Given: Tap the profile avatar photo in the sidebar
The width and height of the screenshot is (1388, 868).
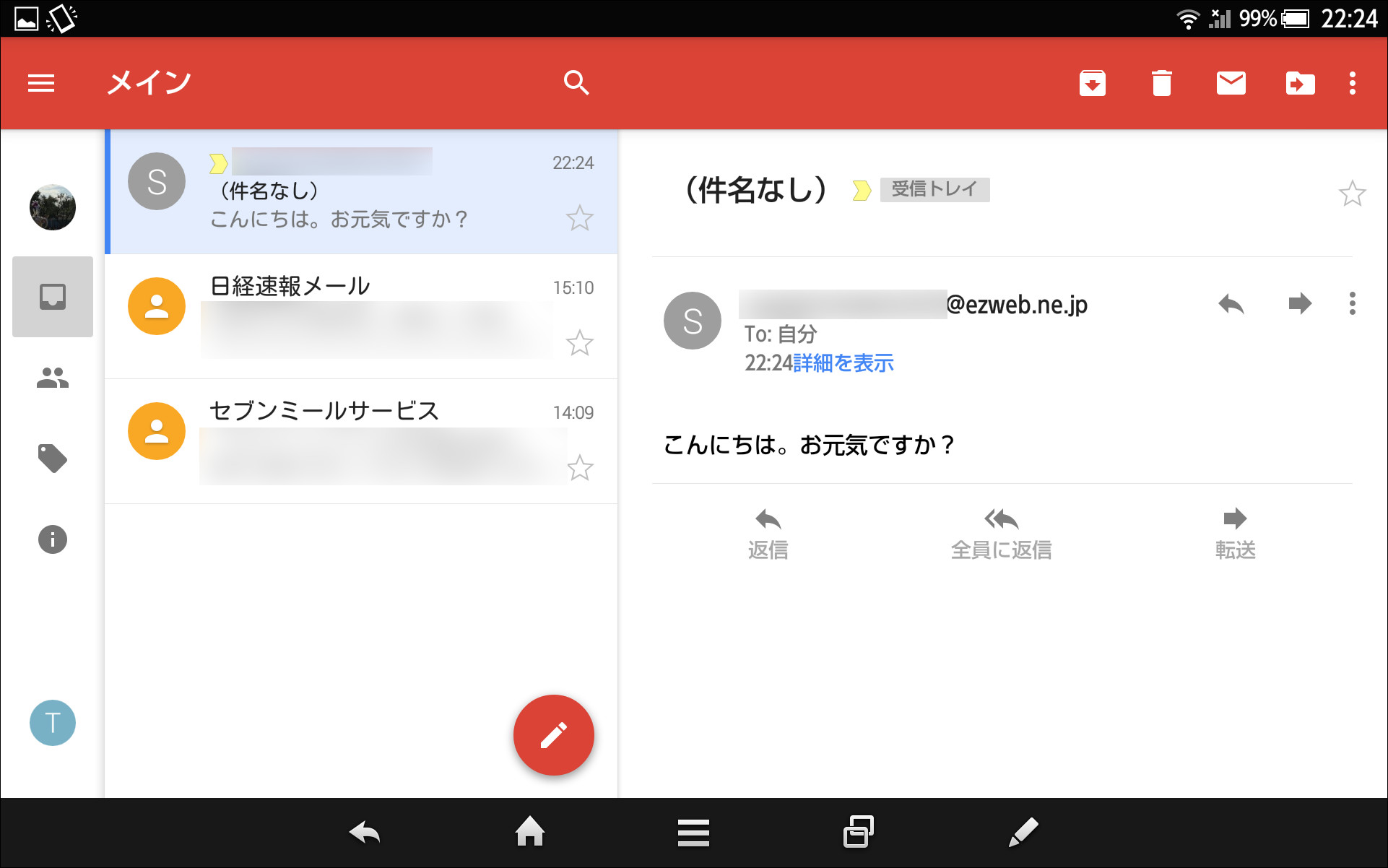Looking at the screenshot, I should click(x=51, y=207).
